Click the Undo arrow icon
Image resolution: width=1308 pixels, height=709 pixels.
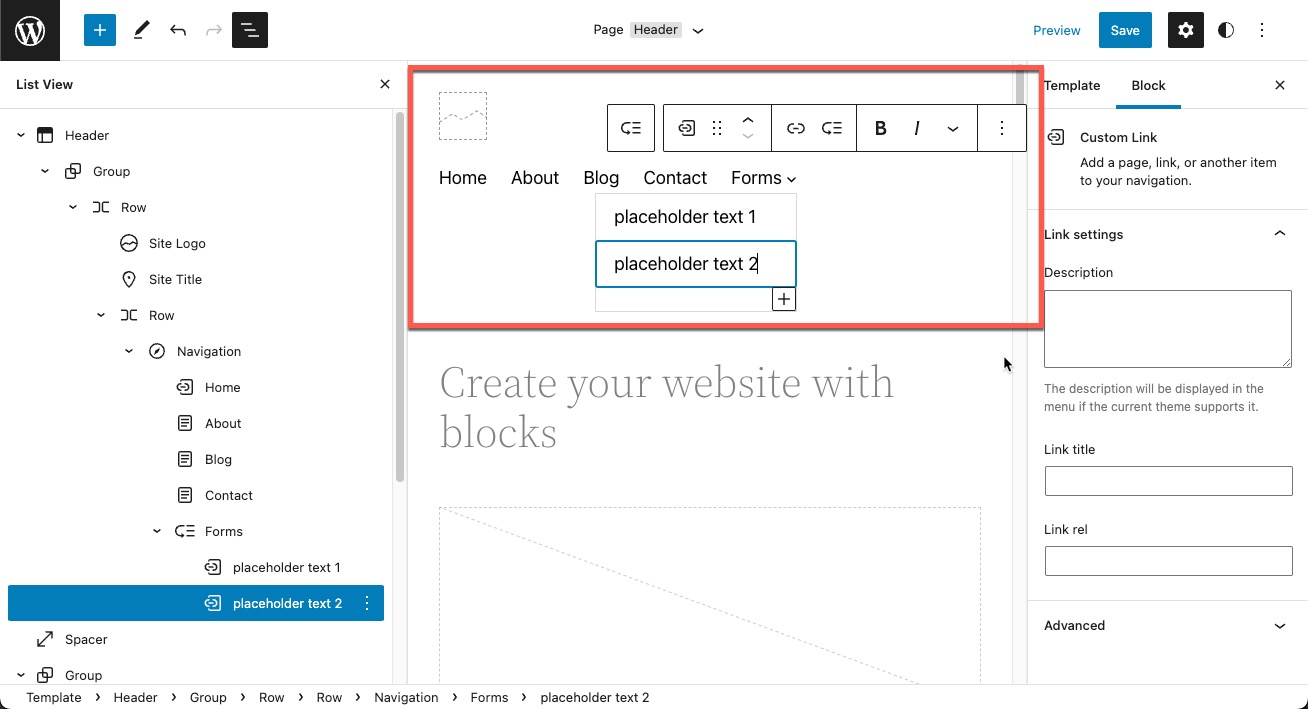pos(177,30)
